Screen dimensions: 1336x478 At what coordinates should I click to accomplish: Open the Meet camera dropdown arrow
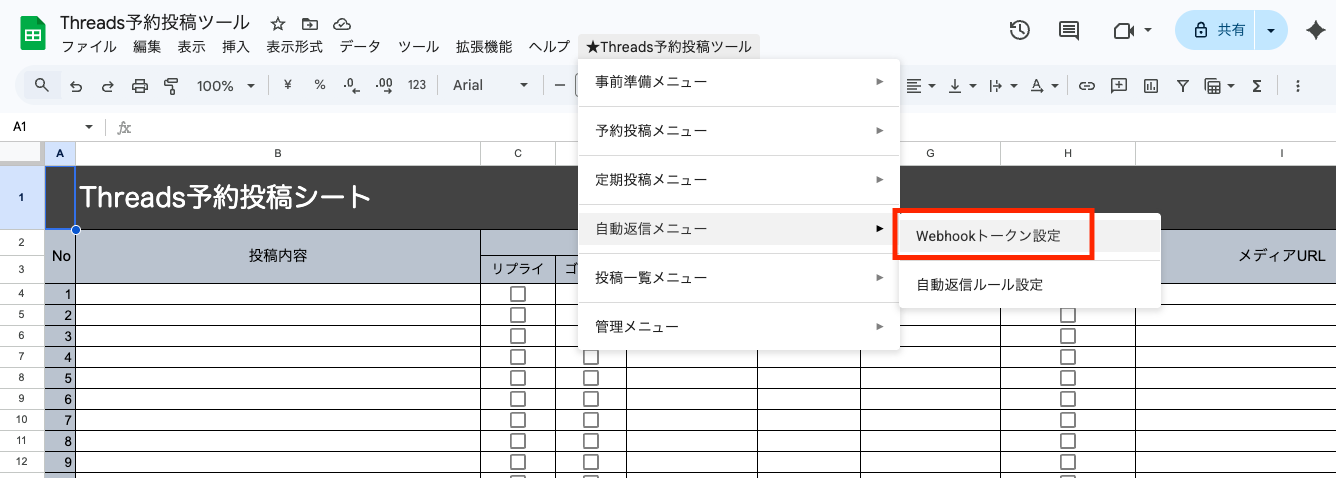1148,31
